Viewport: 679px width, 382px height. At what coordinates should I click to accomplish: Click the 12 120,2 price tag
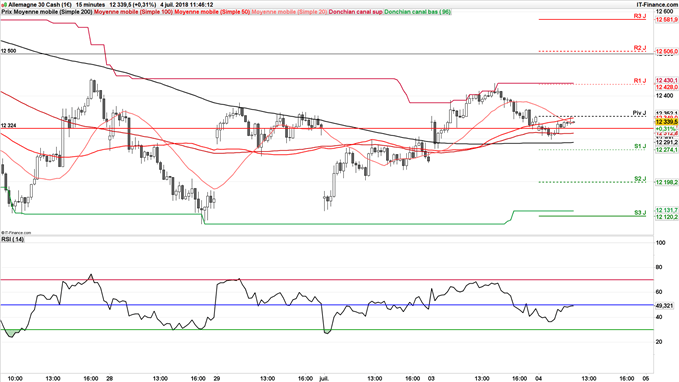tap(666, 217)
